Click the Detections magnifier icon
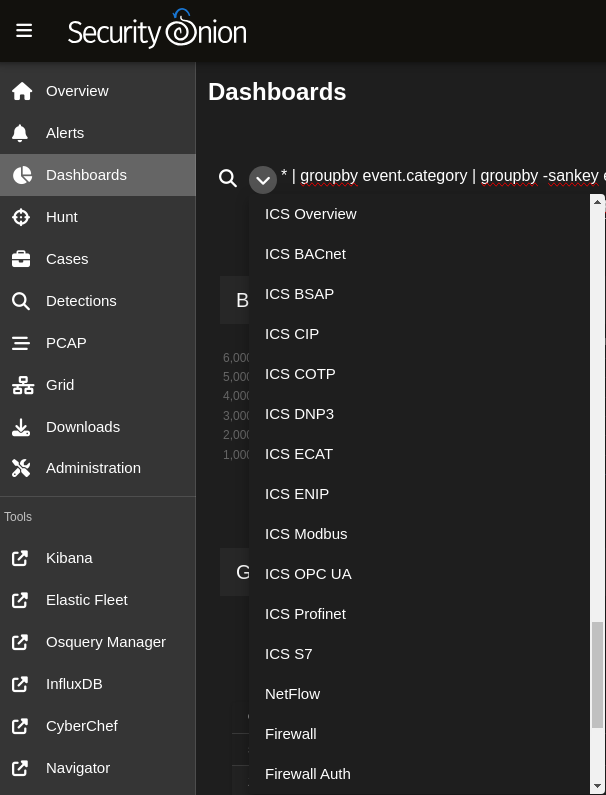Image resolution: width=606 pixels, height=795 pixels. [x=21, y=301]
